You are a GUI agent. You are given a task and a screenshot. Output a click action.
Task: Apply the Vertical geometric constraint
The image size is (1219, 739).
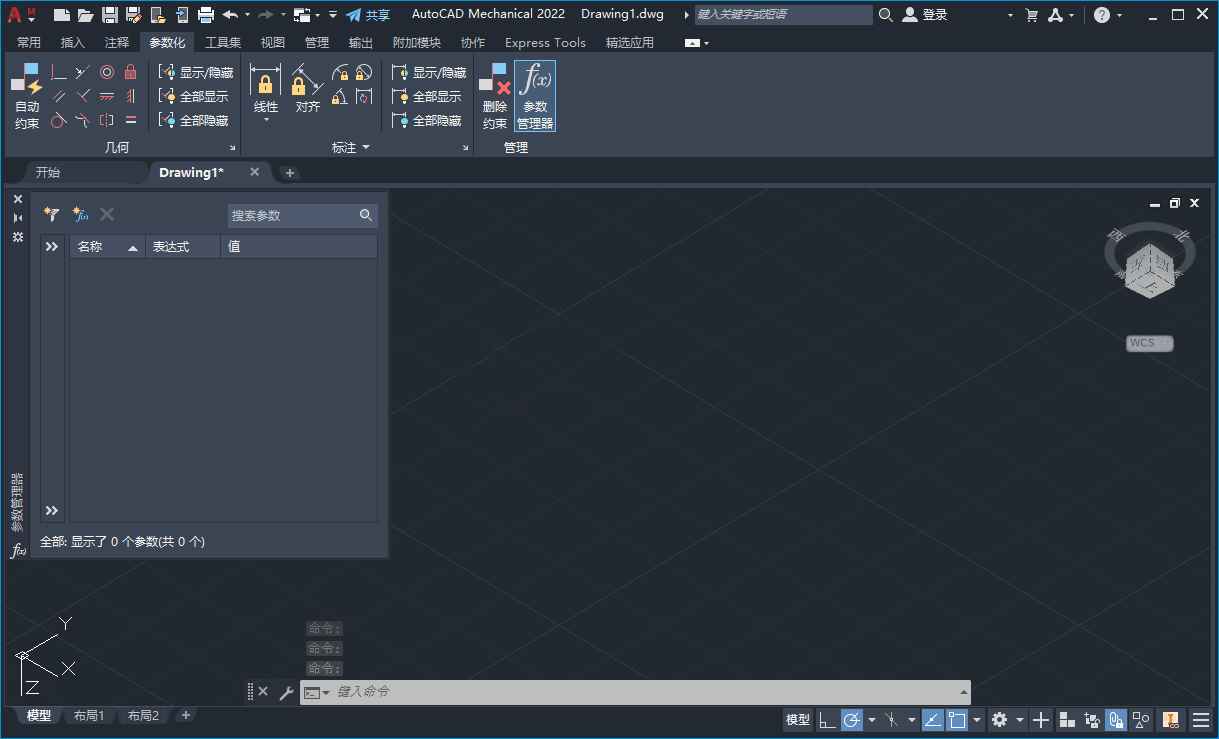click(130, 96)
